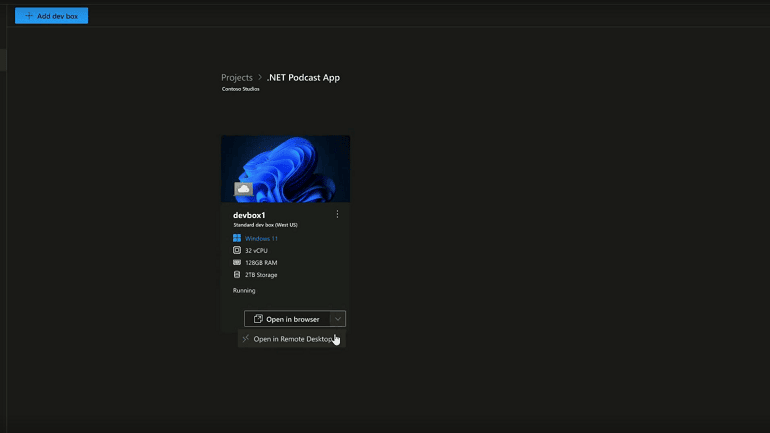Click the cloud icon on devbox1 image
This screenshot has width=770, height=433.
pos(244,189)
